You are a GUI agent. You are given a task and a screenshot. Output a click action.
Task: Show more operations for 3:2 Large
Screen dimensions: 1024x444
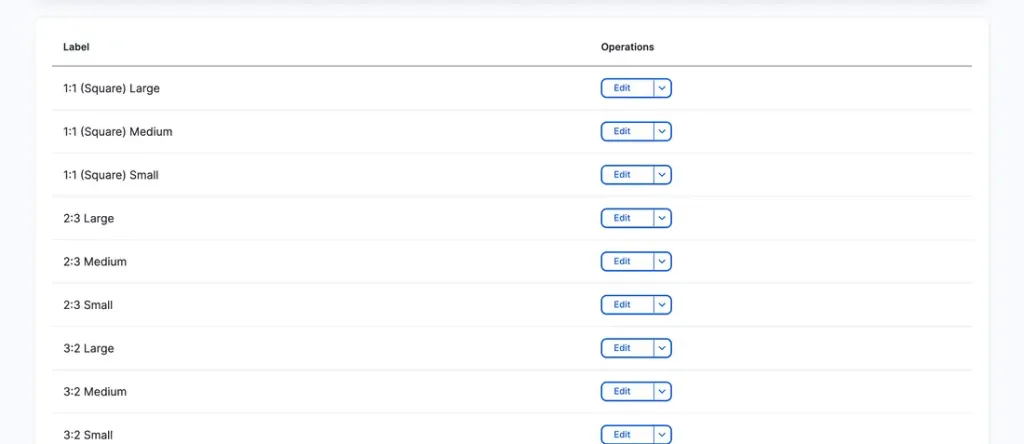pyautogui.click(x=662, y=348)
